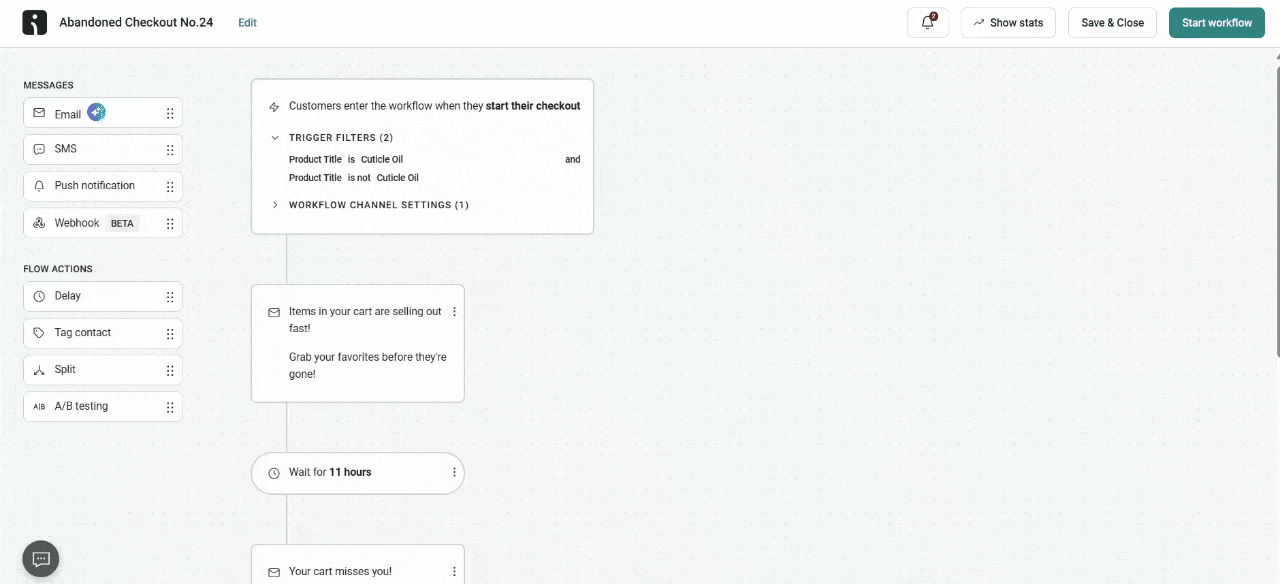Click the AI sparkle badge next to Email
Screen dimensions: 1280x584
(97, 112)
